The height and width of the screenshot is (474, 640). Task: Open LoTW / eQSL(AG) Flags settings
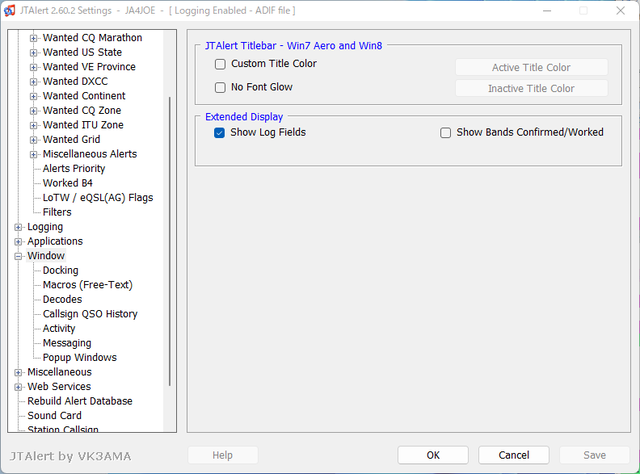point(98,198)
